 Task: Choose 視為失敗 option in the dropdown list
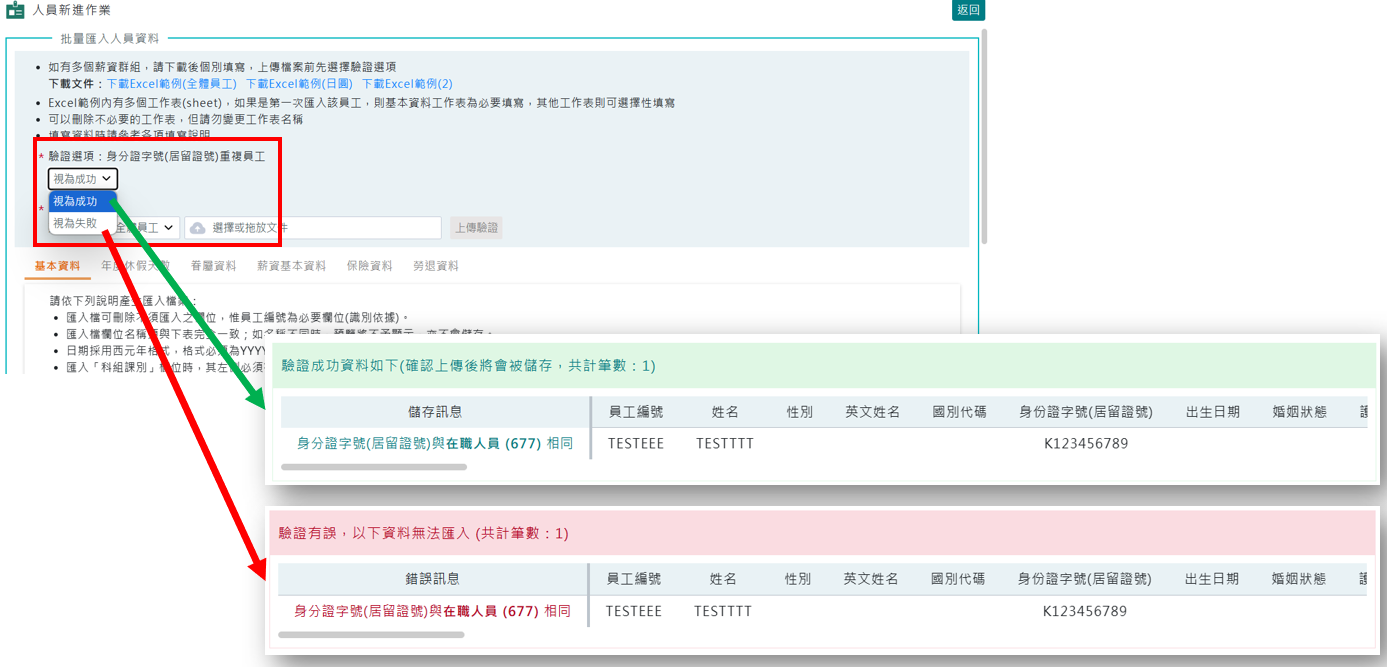[76, 223]
